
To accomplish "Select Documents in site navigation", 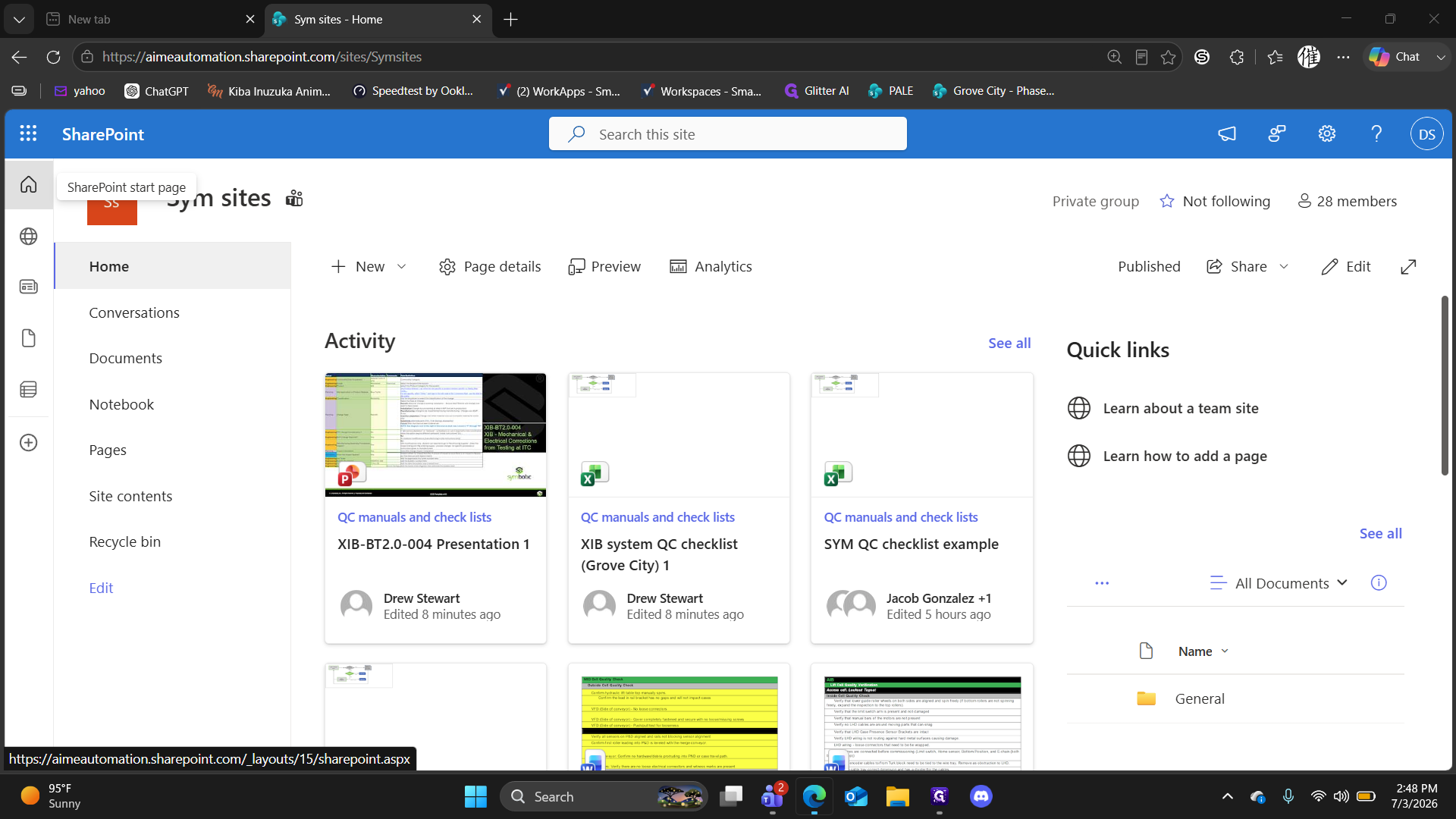I will pos(125,359).
